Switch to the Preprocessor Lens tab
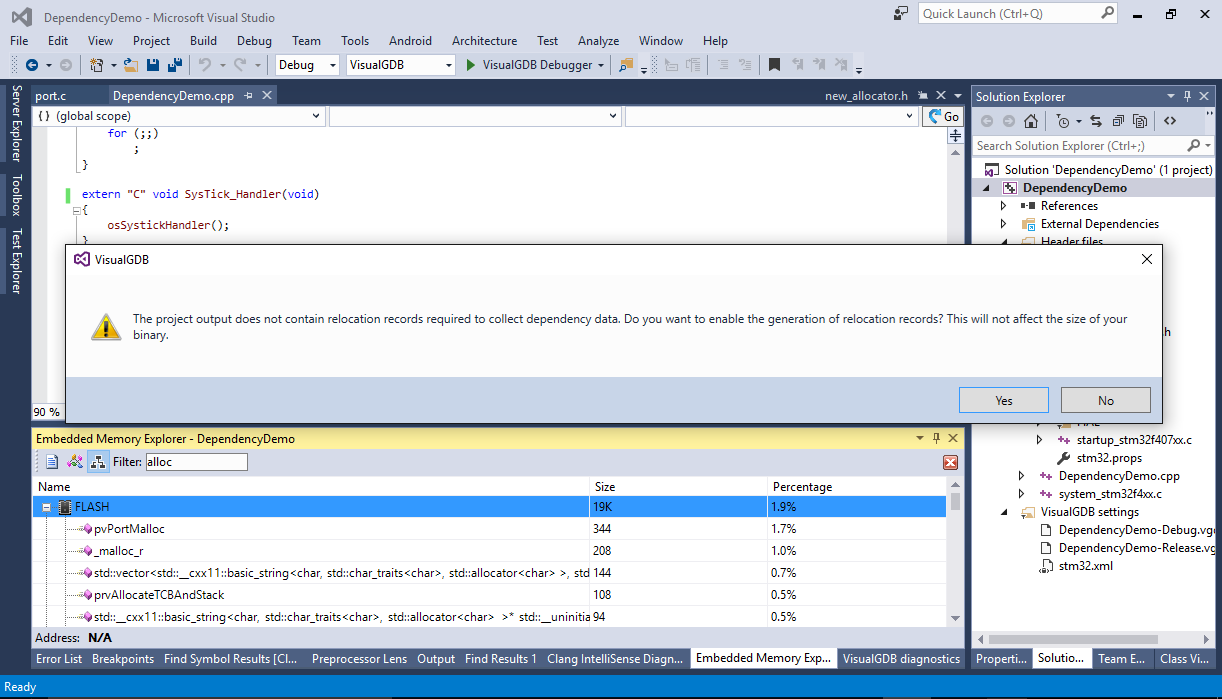Image resolution: width=1222 pixels, height=699 pixels. tap(359, 659)
